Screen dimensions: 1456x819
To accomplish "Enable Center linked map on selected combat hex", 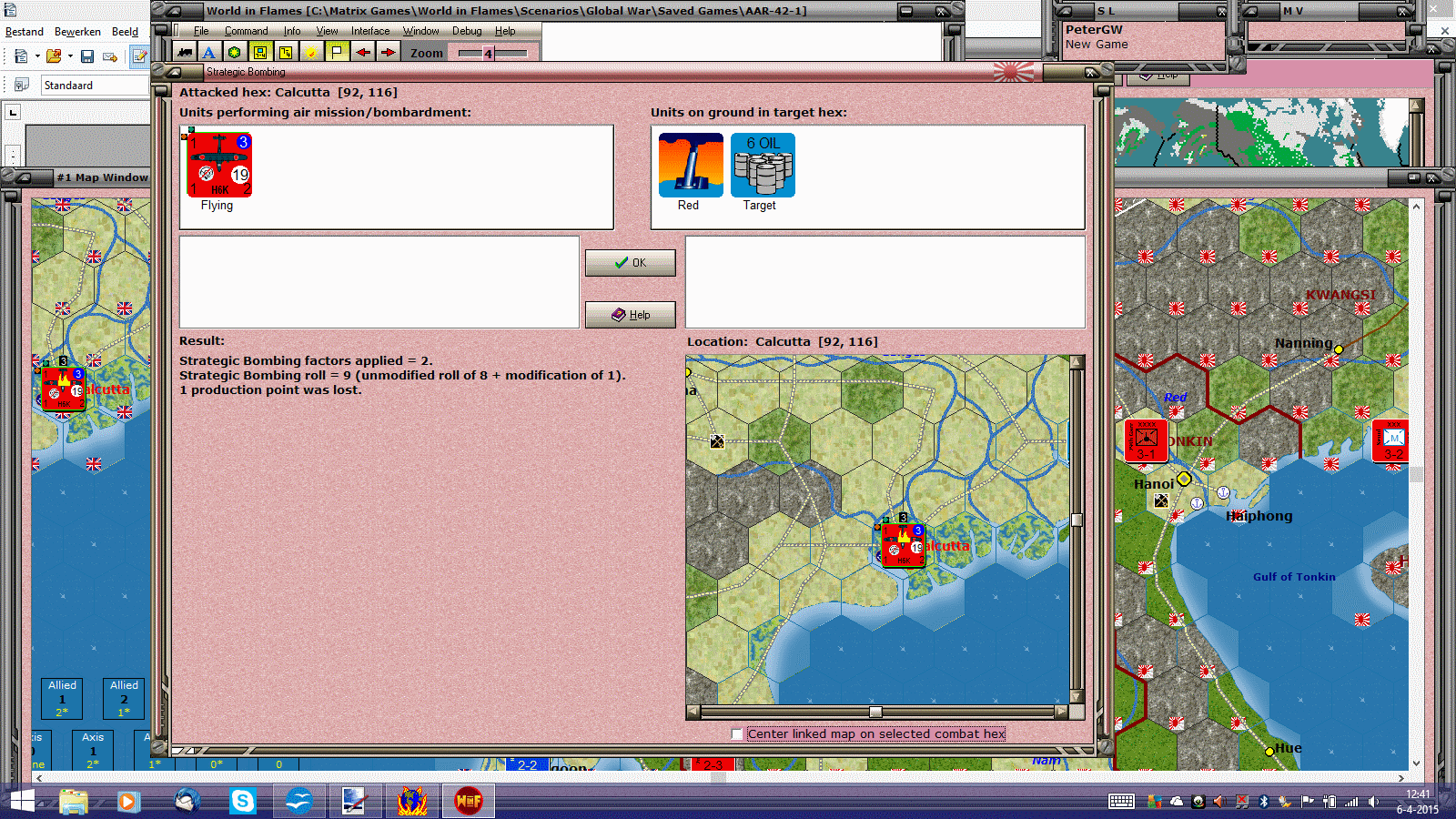I will [737, 733].
